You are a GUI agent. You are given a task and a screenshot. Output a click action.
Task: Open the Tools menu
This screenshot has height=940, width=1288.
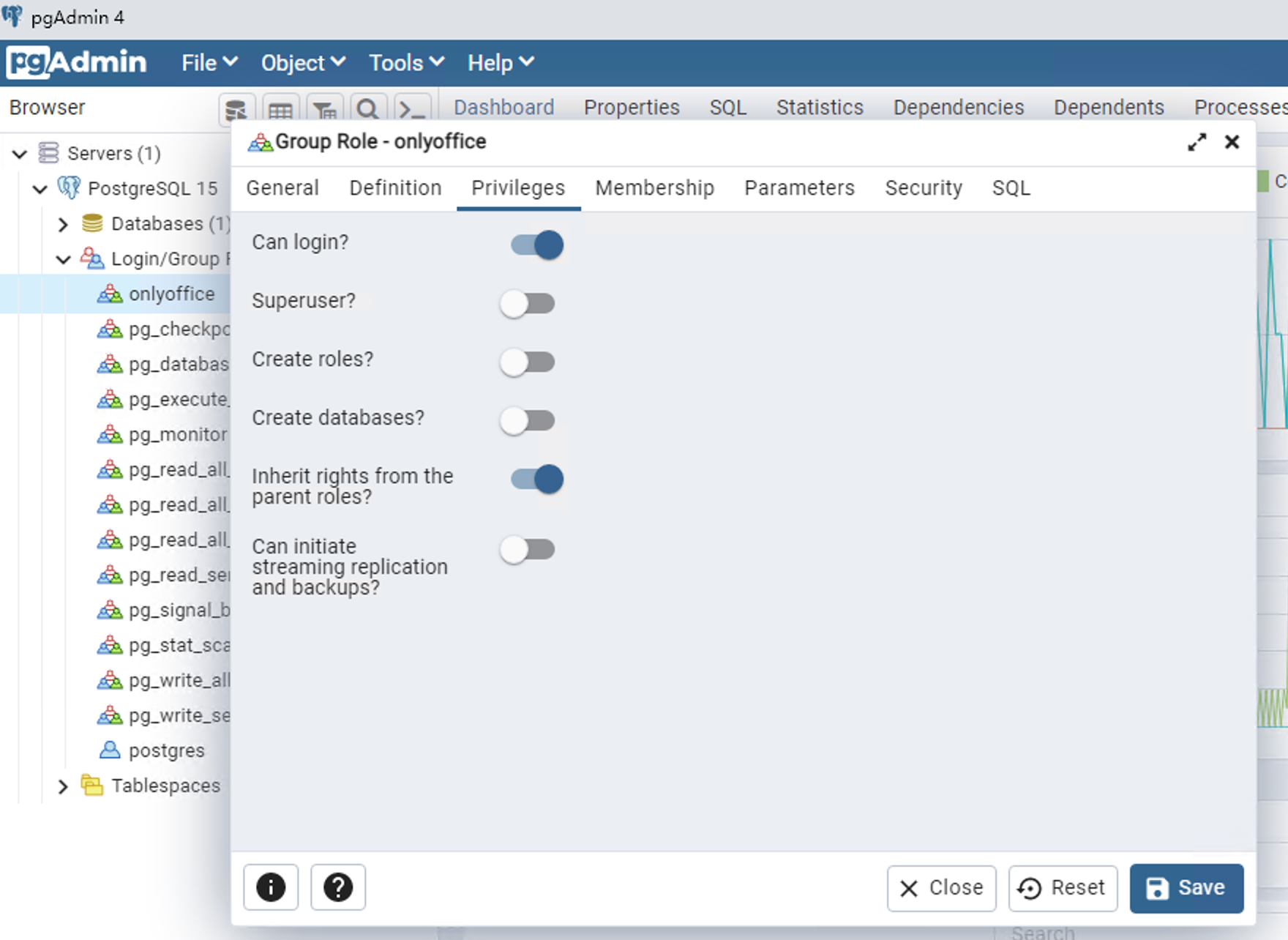coord(407,63)
